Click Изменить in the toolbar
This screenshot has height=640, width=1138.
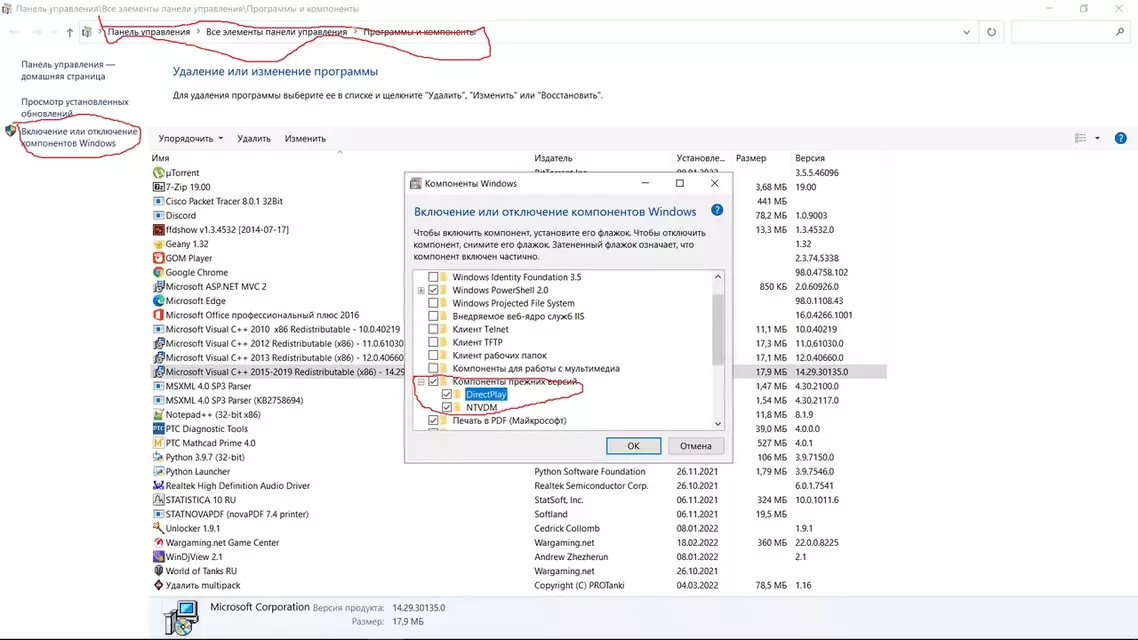pyautogui.click(x=305, y=139)
